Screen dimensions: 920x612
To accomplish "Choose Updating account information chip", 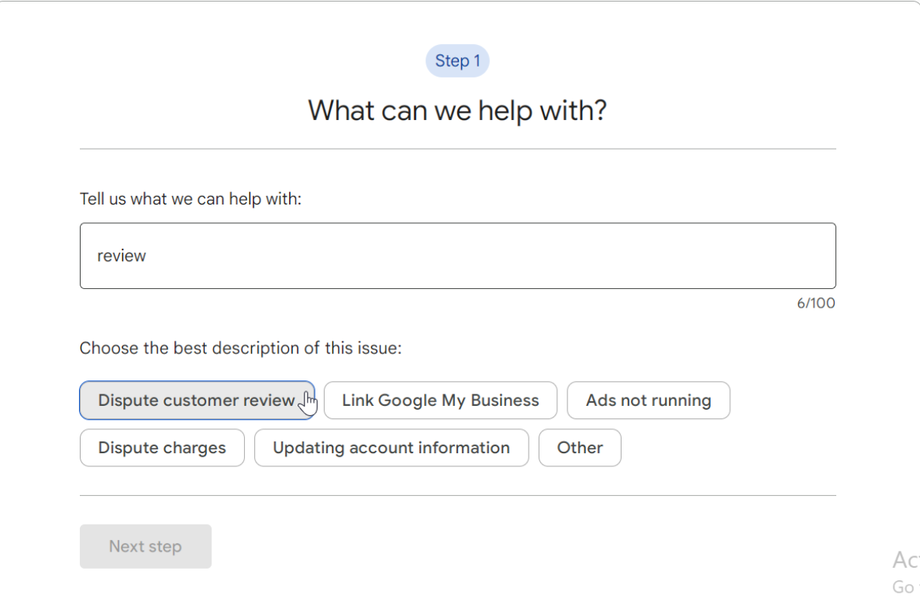I will click(x=391, y=448).
